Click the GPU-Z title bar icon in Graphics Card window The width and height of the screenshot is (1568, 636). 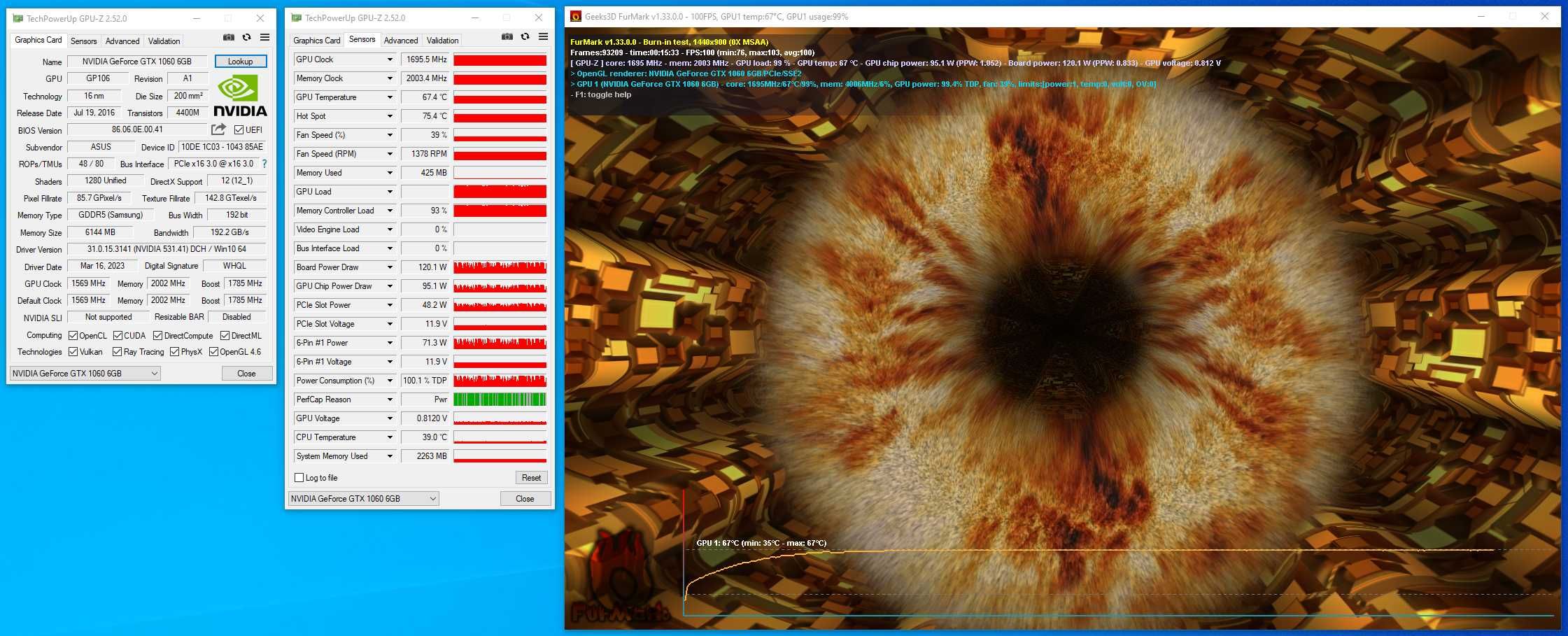click(17, 18)
